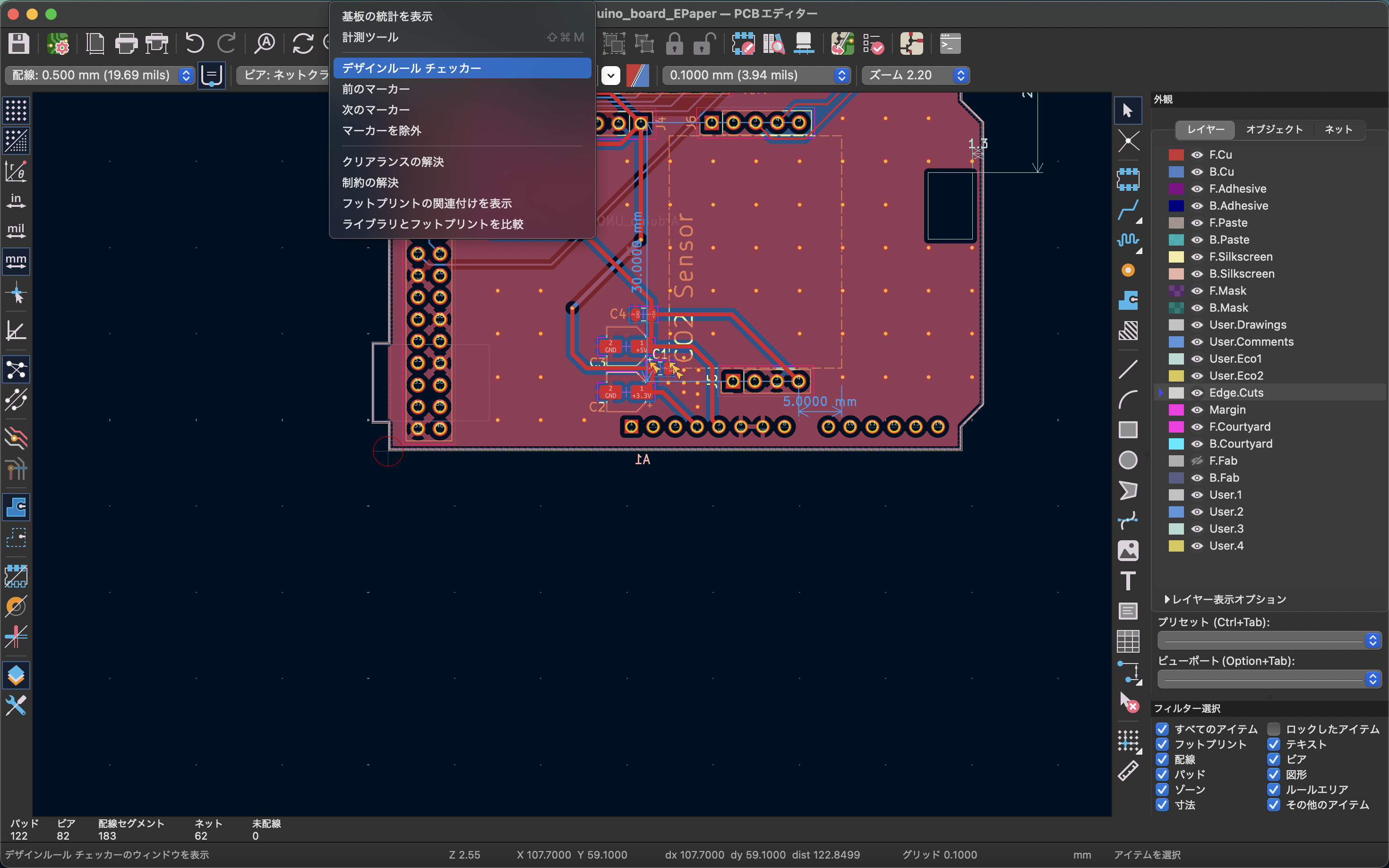Switch to the ネット tab
1389x868 pixels.
click(1338, 130)
